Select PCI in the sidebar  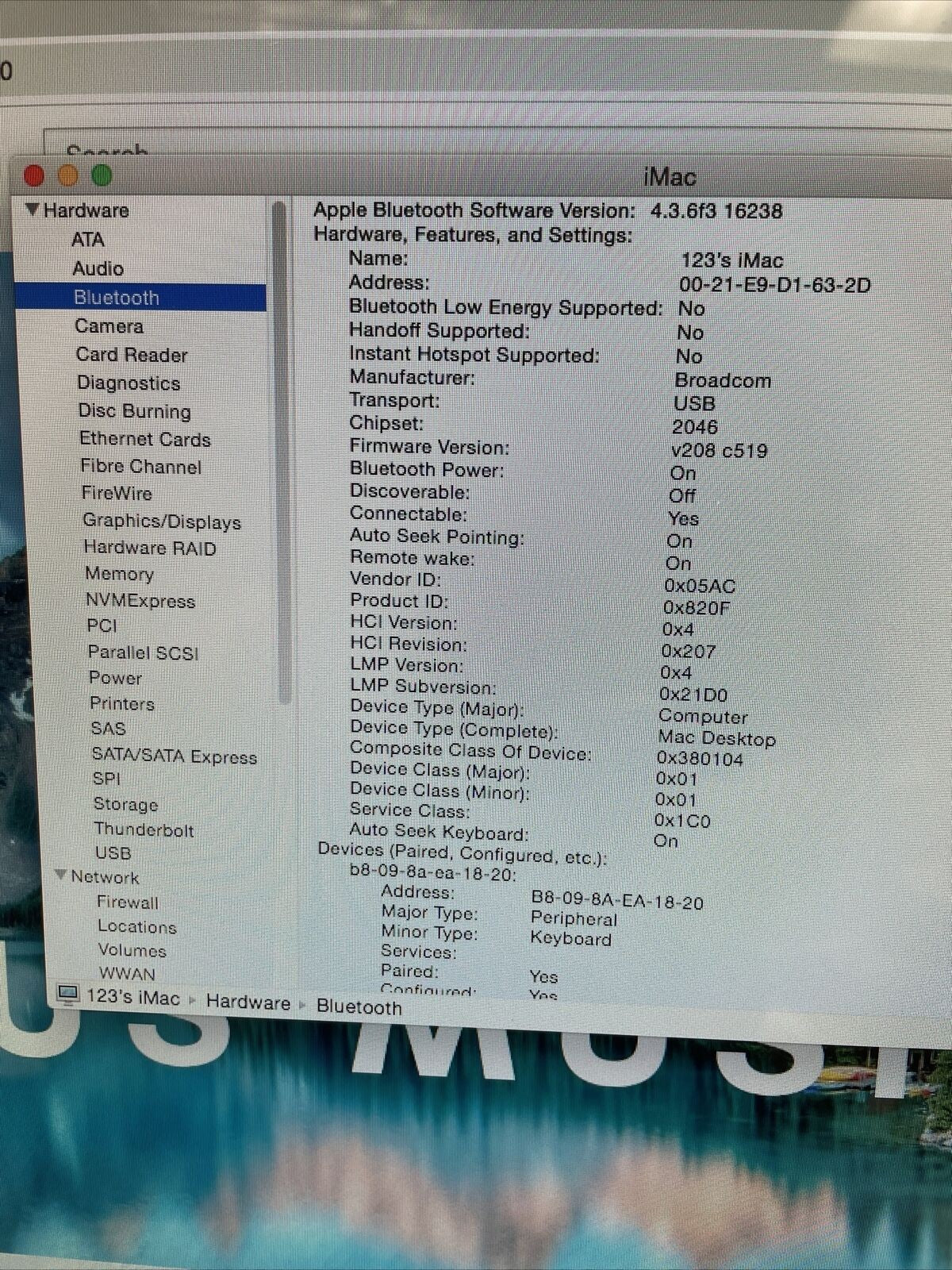[102, 625]
